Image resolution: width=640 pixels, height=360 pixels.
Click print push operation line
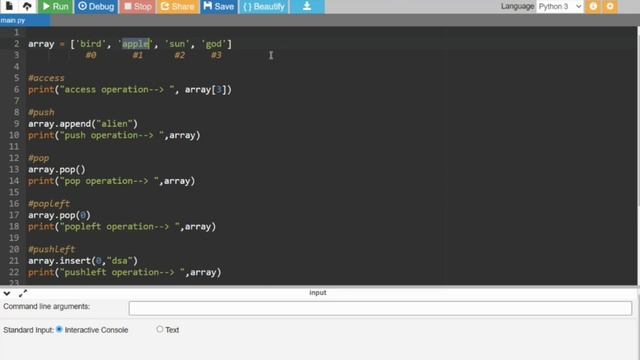[x=114, y=135]
